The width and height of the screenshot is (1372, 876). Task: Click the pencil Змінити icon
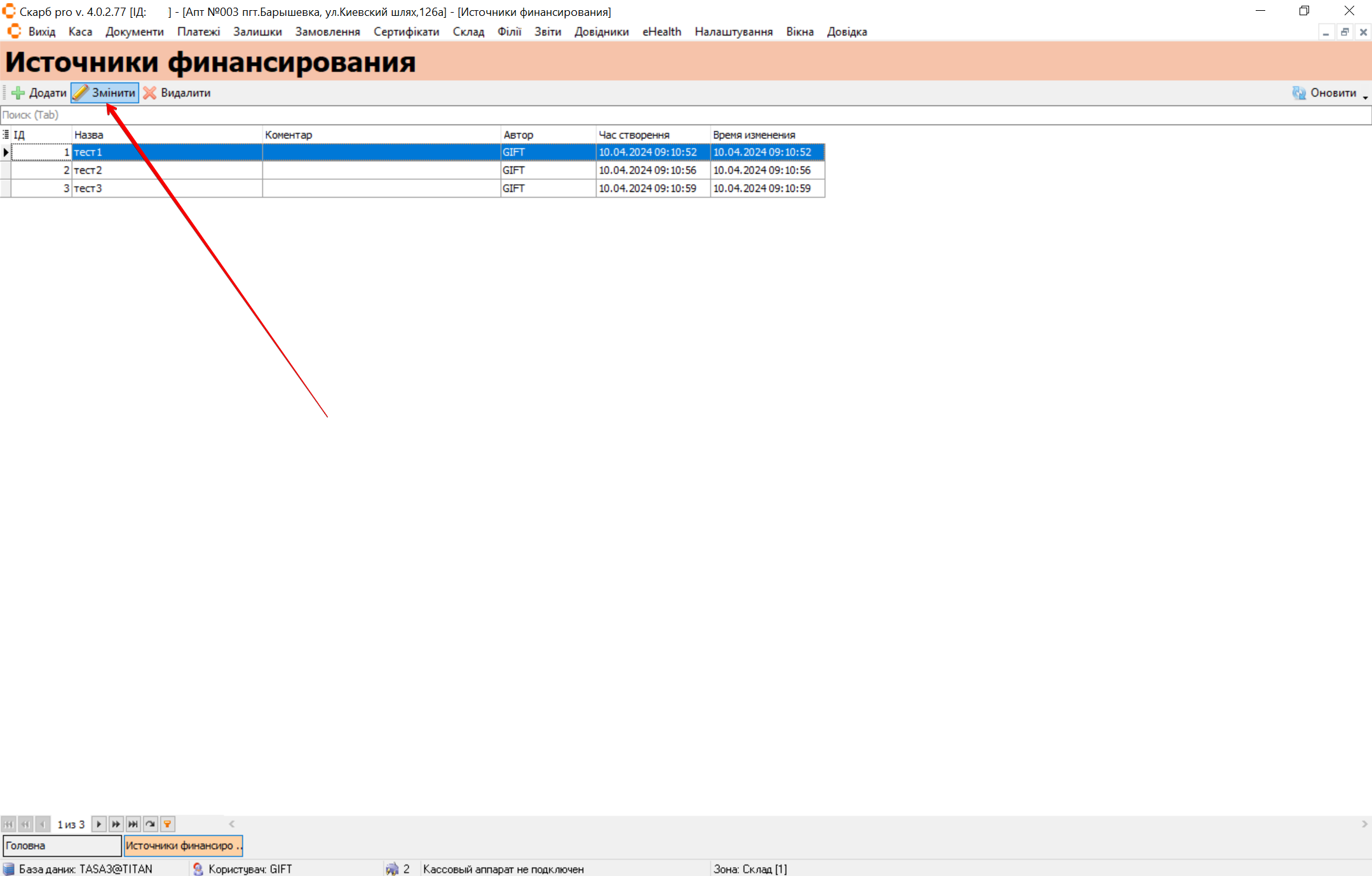click(x=80, y=93)
